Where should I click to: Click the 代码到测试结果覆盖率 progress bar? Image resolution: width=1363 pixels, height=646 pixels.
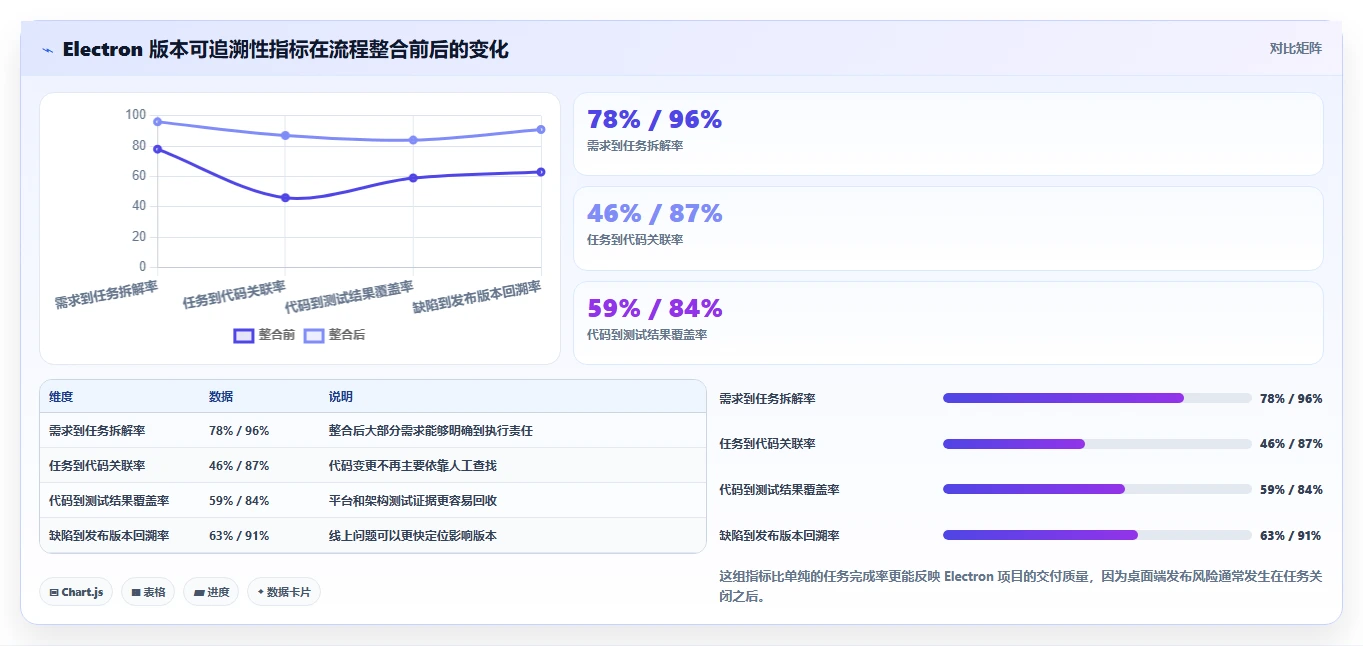tap(1097, 489)
